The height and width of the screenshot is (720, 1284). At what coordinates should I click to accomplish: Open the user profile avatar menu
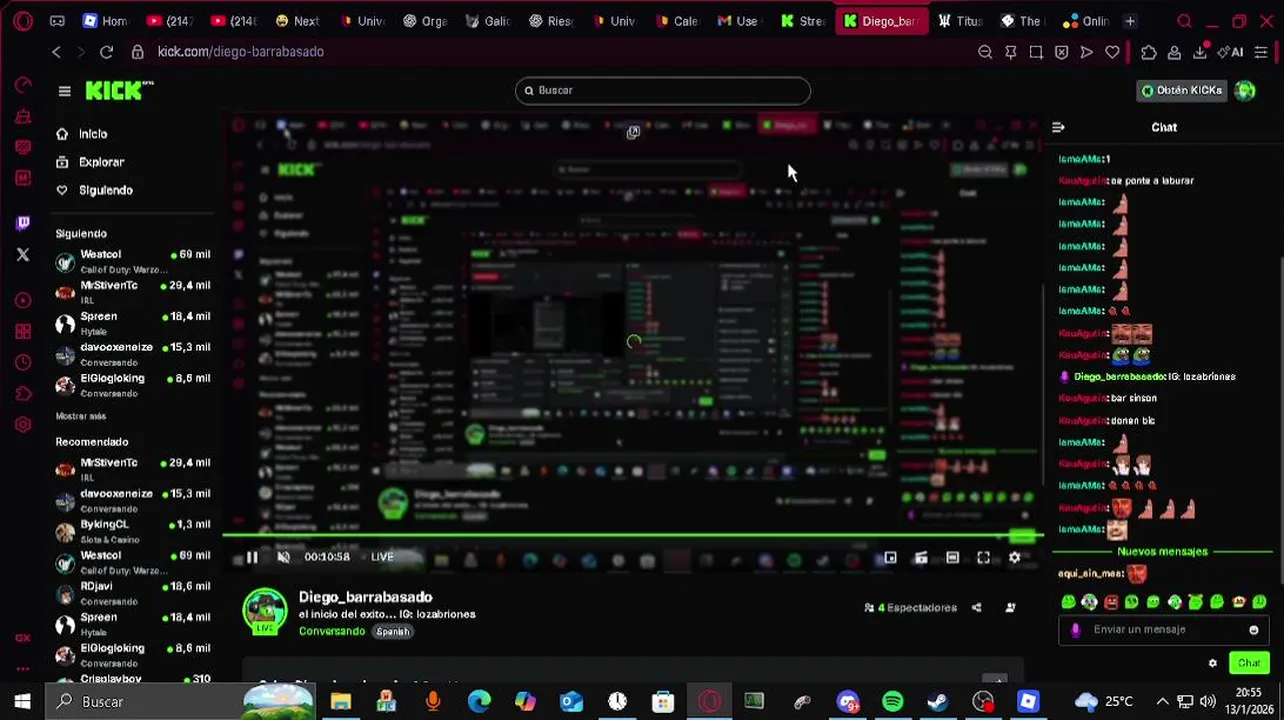coord(1245,90)
